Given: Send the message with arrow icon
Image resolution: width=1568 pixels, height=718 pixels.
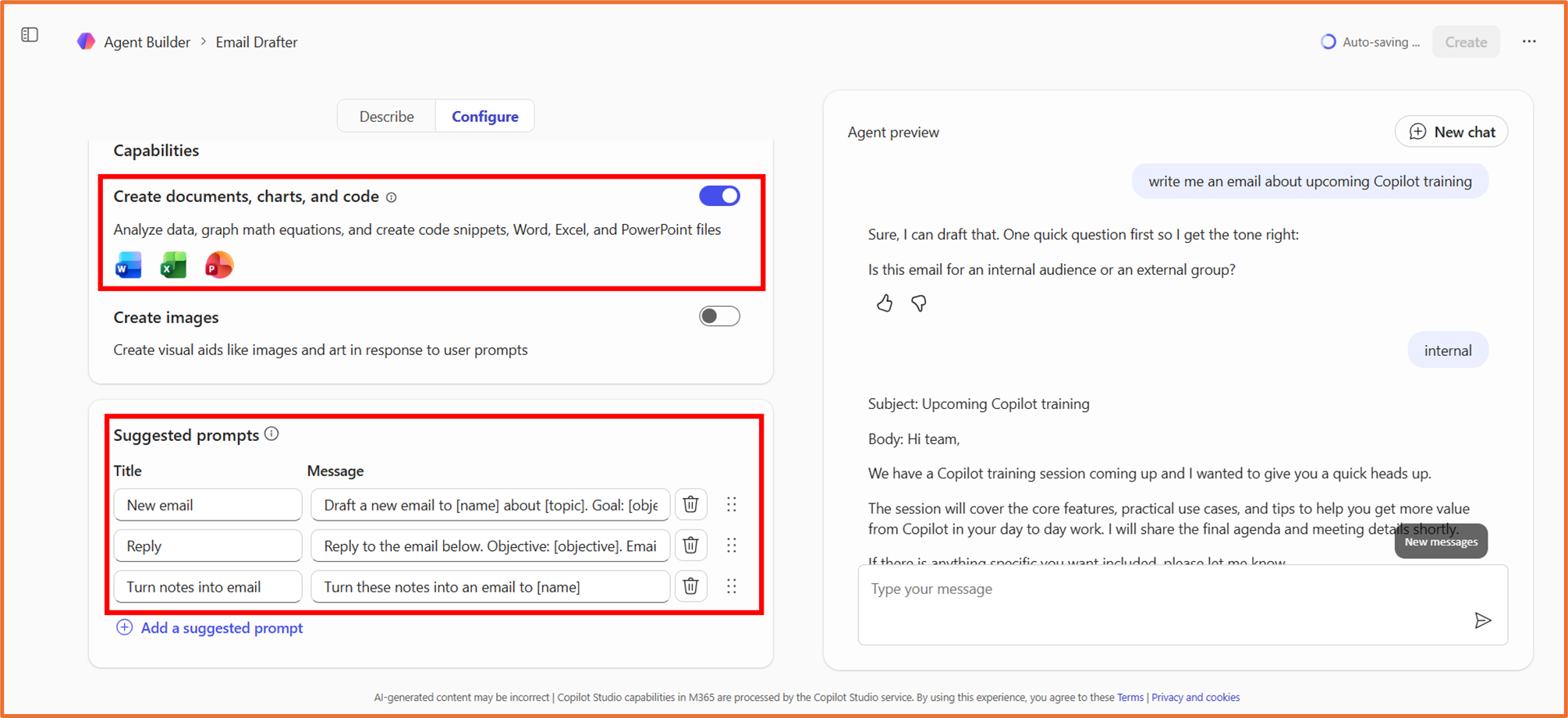Looking at the screenshot, I should 1483,620.
